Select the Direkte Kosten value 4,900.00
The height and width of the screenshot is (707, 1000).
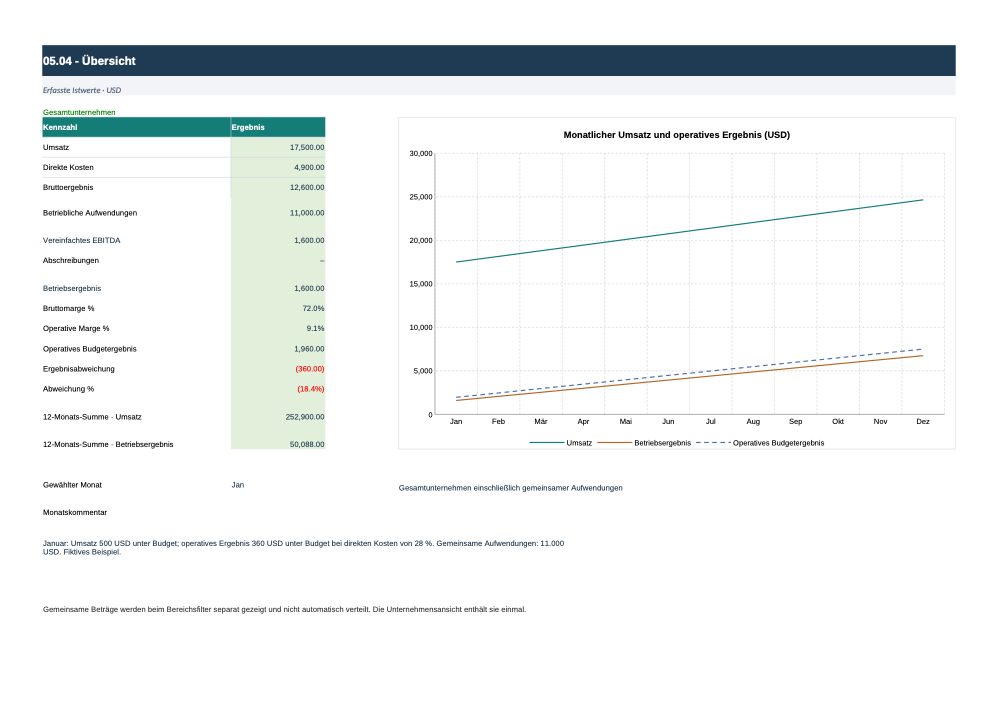coord(309,168)
